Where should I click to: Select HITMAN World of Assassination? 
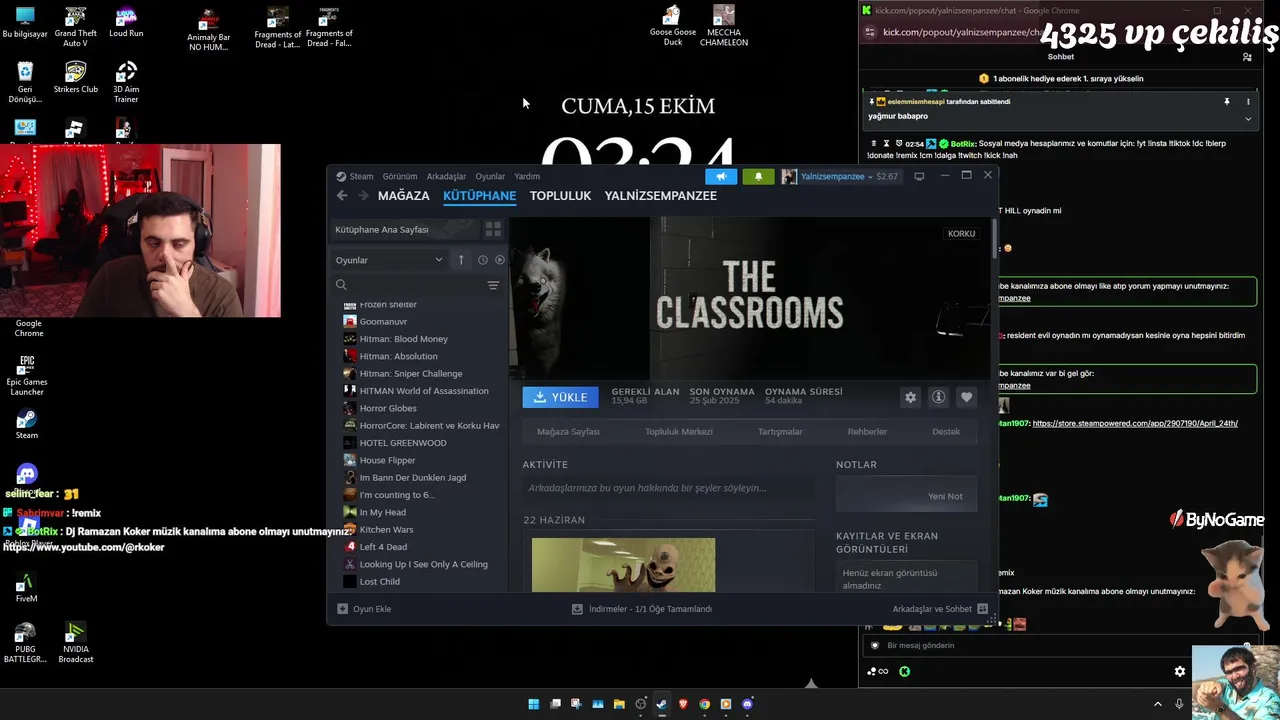424,391
